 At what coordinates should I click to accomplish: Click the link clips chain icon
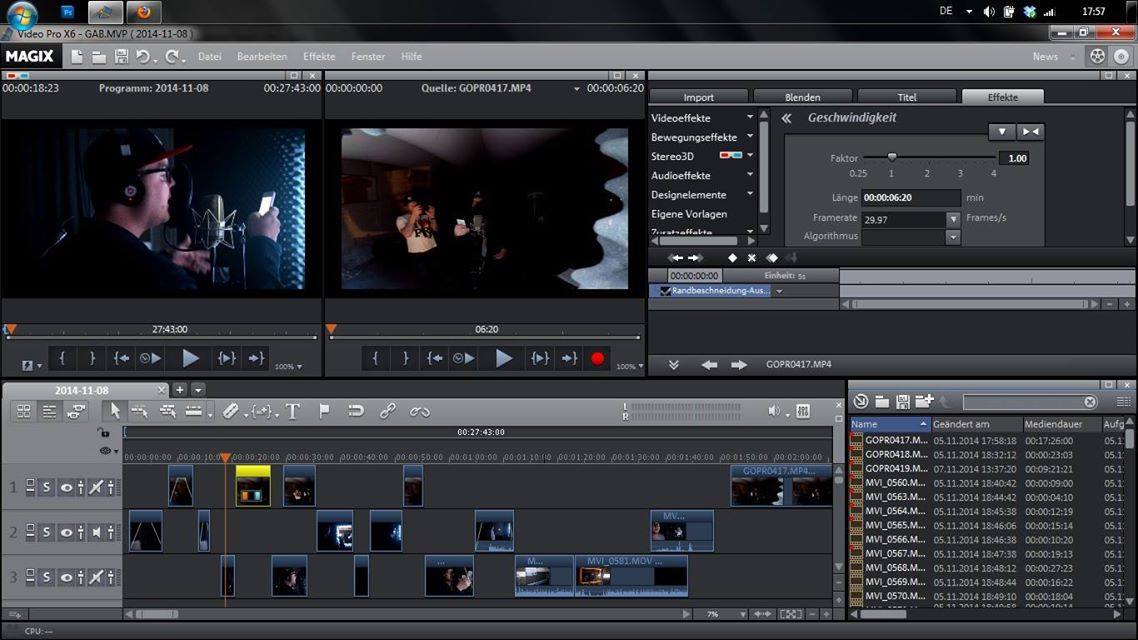point(387,411)
